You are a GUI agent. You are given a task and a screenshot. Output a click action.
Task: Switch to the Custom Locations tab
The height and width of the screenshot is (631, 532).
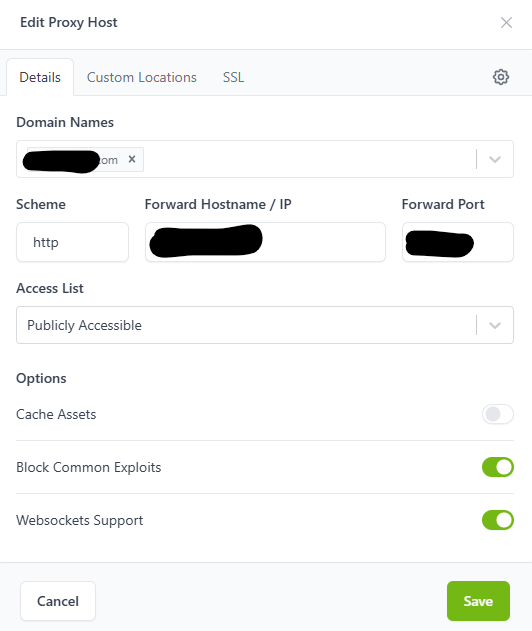tap(142, 77)
